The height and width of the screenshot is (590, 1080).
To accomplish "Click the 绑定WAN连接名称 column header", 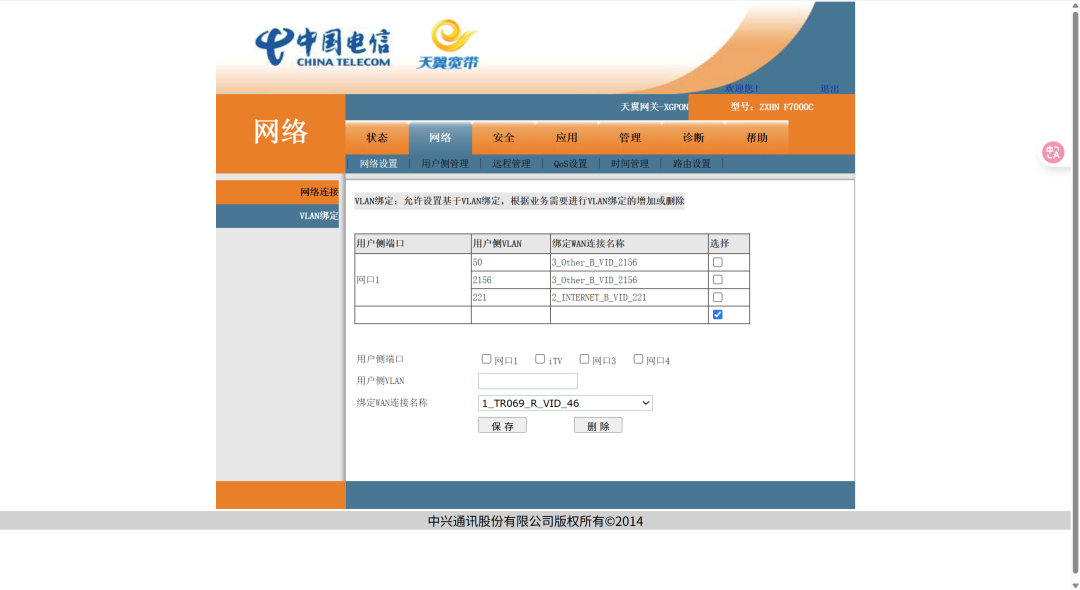I will 629,244.
